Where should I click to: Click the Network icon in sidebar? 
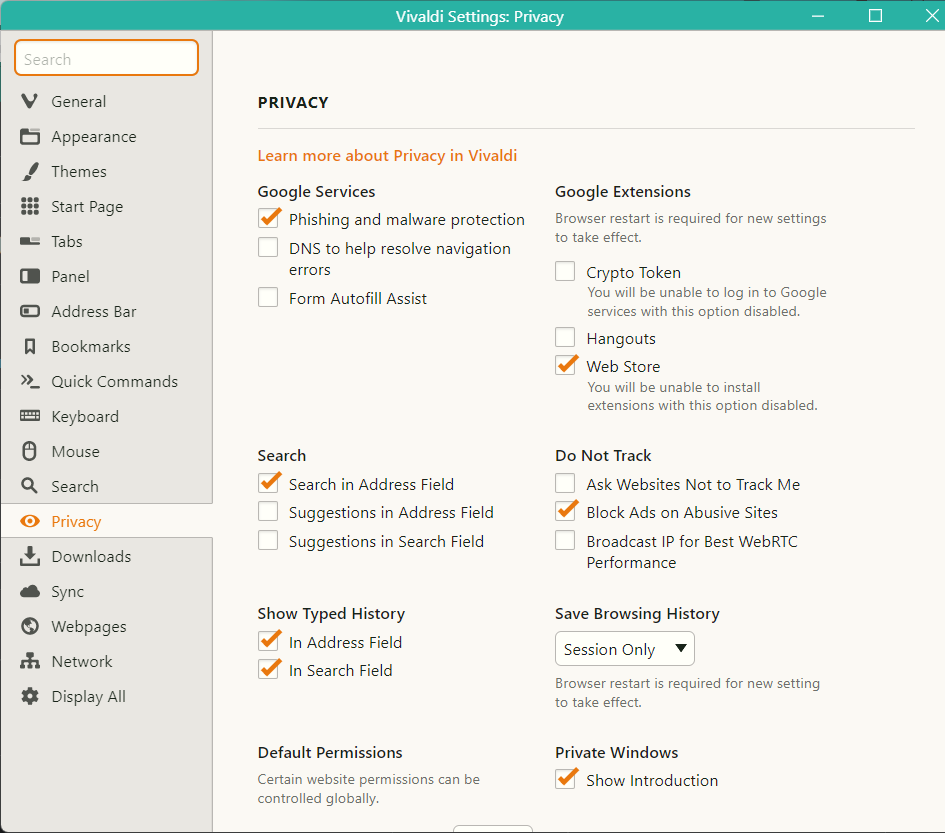[30, 662]
